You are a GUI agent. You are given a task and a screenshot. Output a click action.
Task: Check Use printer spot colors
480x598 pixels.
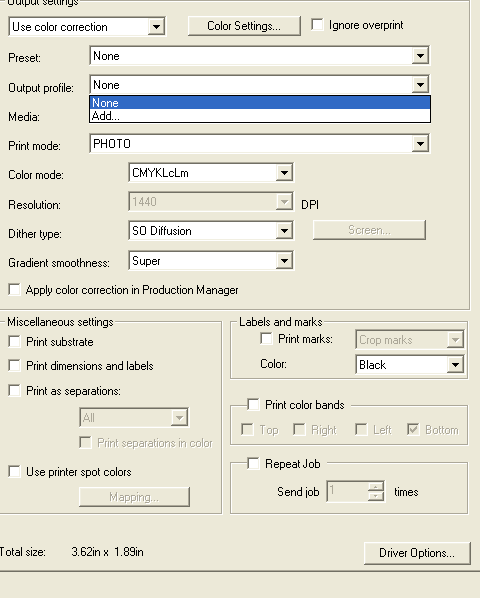pos(14,471)
